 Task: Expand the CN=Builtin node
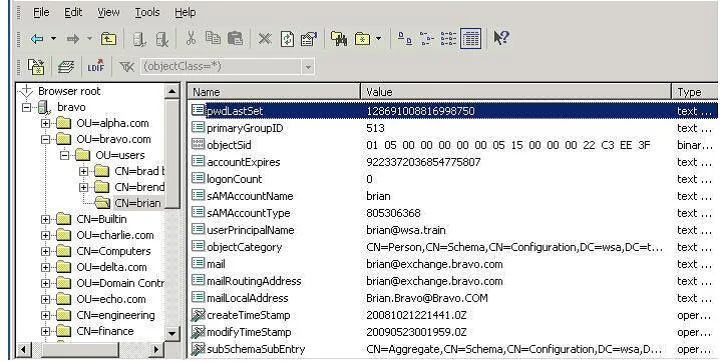coord(45,220)
